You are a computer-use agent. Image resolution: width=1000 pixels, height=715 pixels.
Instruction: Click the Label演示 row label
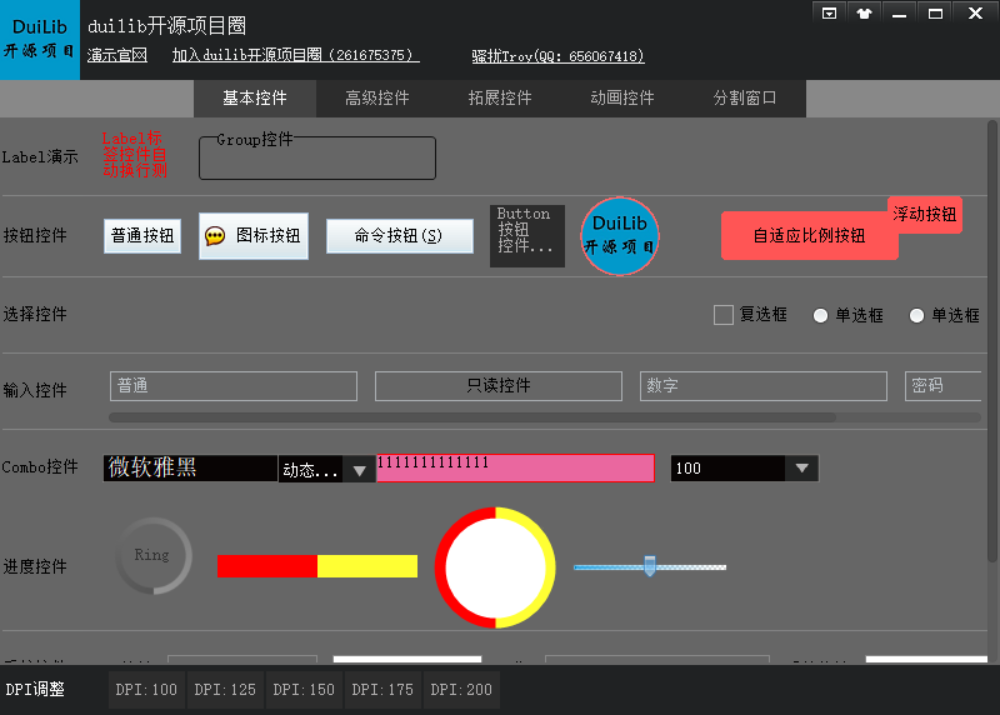pos(40,157)
